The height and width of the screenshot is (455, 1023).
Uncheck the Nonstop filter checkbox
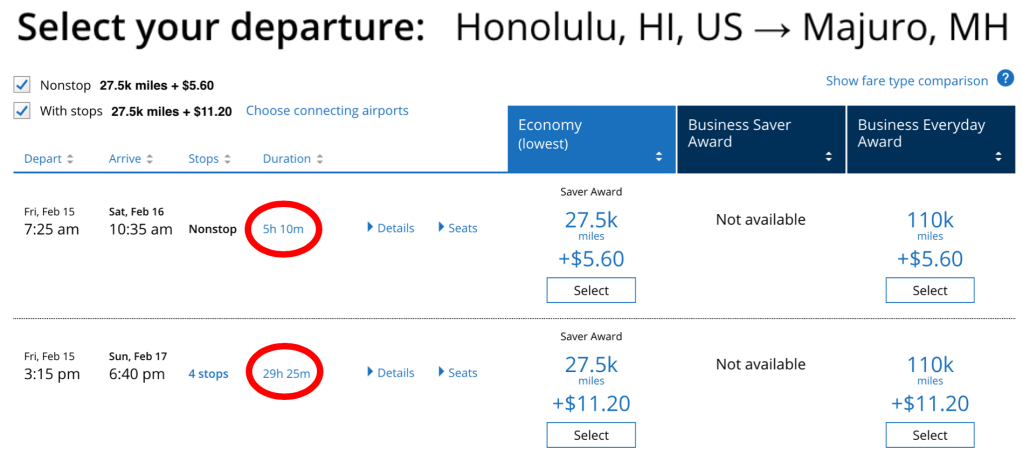point(22,86)
